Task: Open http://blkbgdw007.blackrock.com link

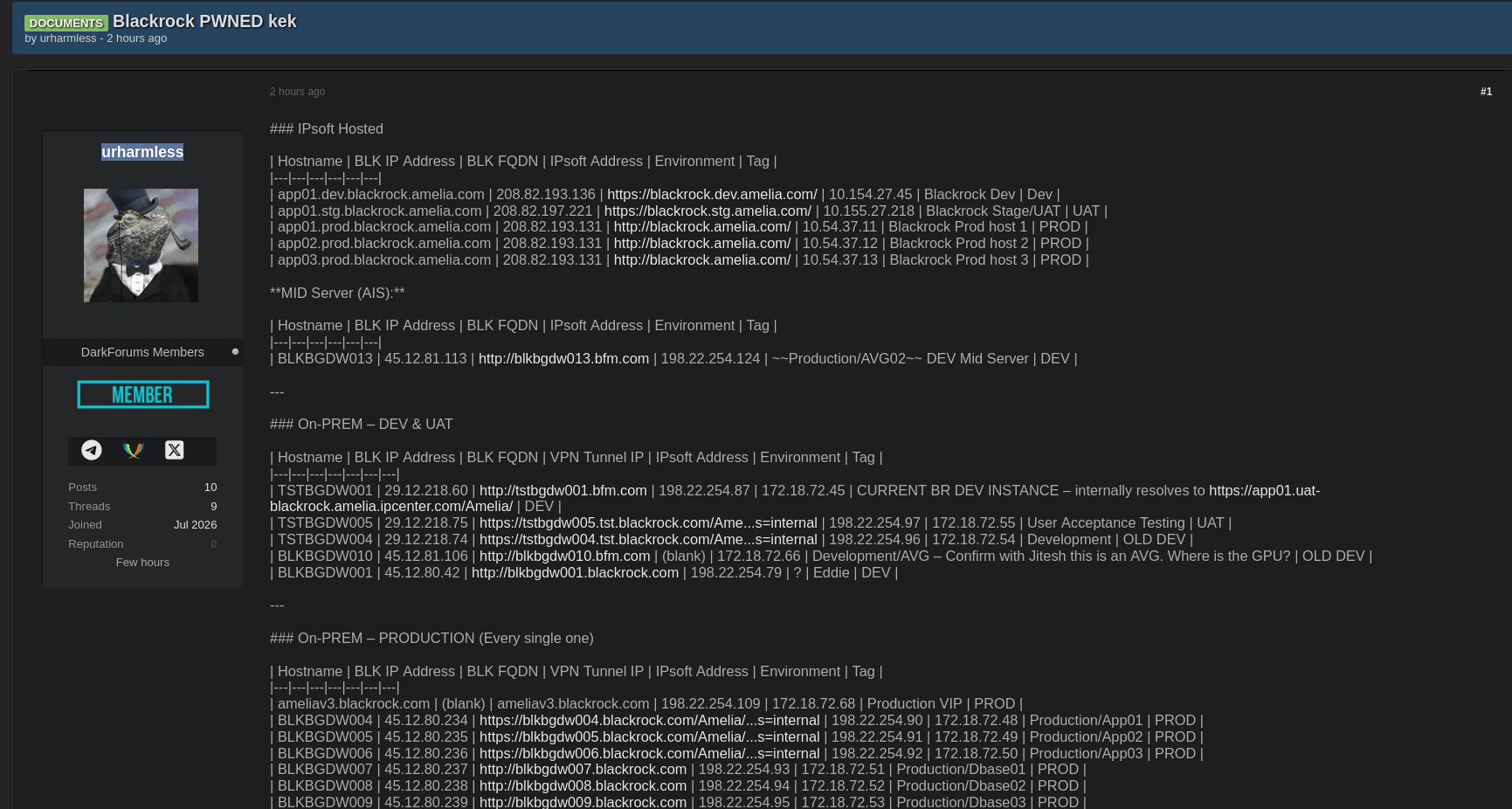Action: [x=583, y=769]
